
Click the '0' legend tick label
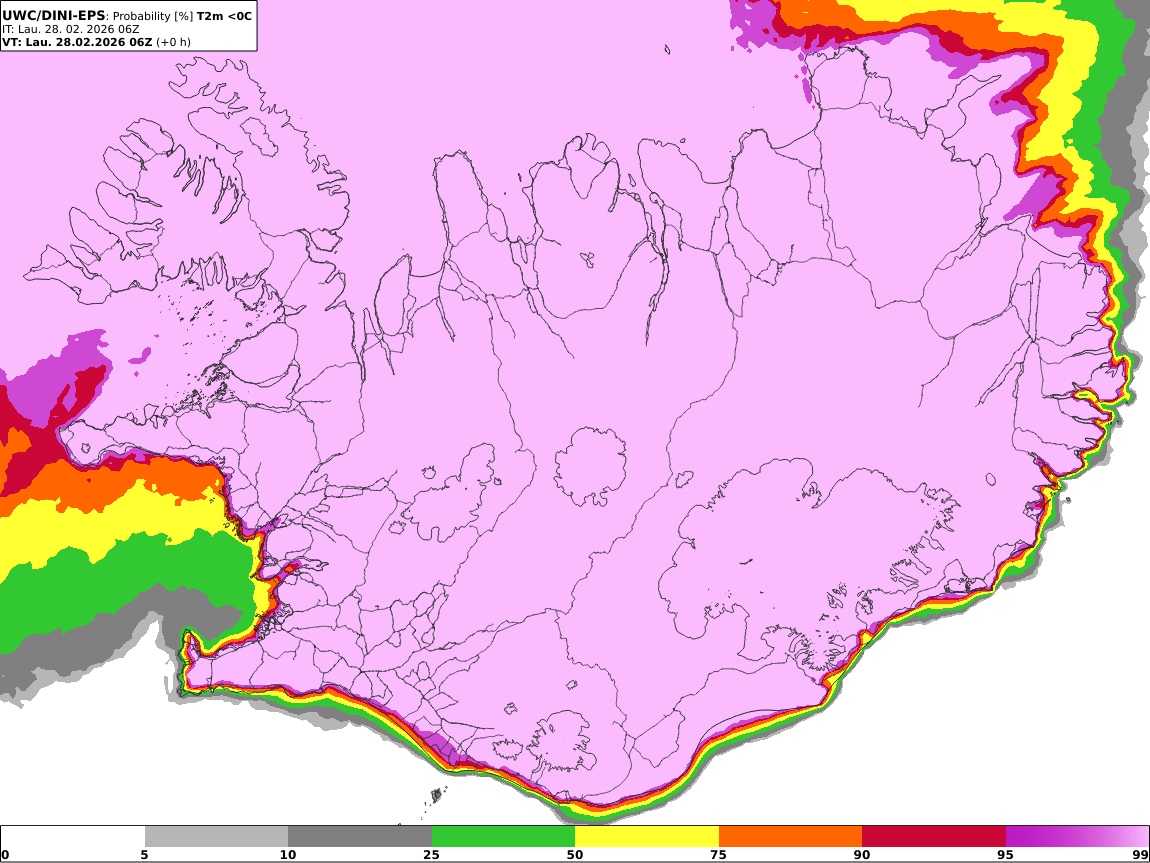(x=5, y=855)
